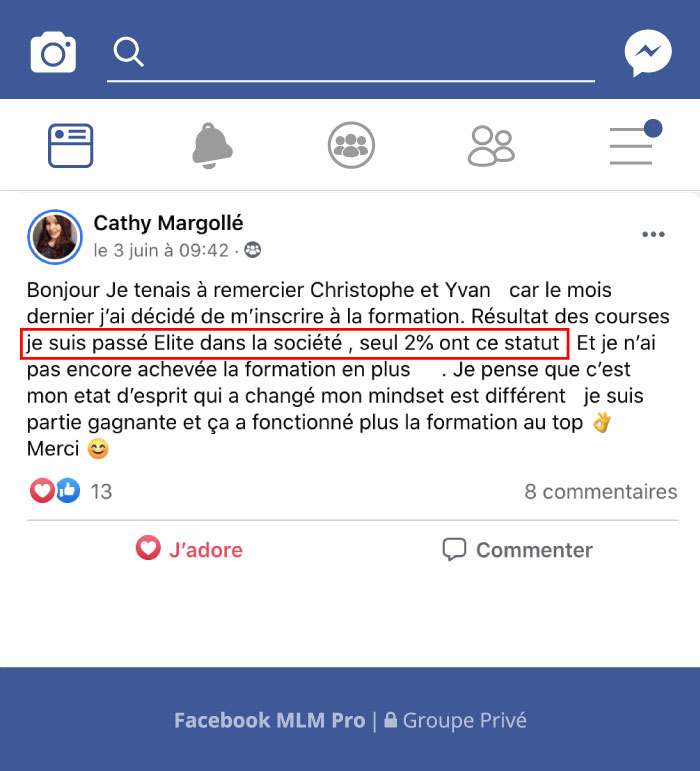Click the post timestamp 3 juin
700x771 pixels.
click(x=161, y=251)
